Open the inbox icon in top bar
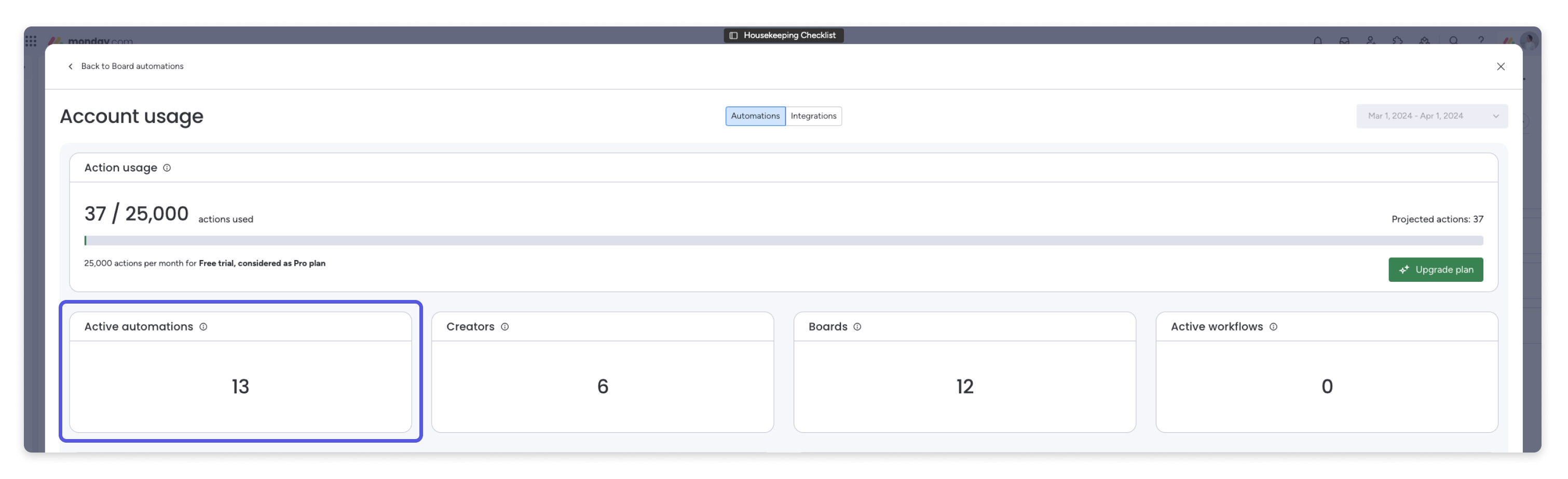Image resolution: width=1568 pixels, height=479 pixels. point(1344,41)
